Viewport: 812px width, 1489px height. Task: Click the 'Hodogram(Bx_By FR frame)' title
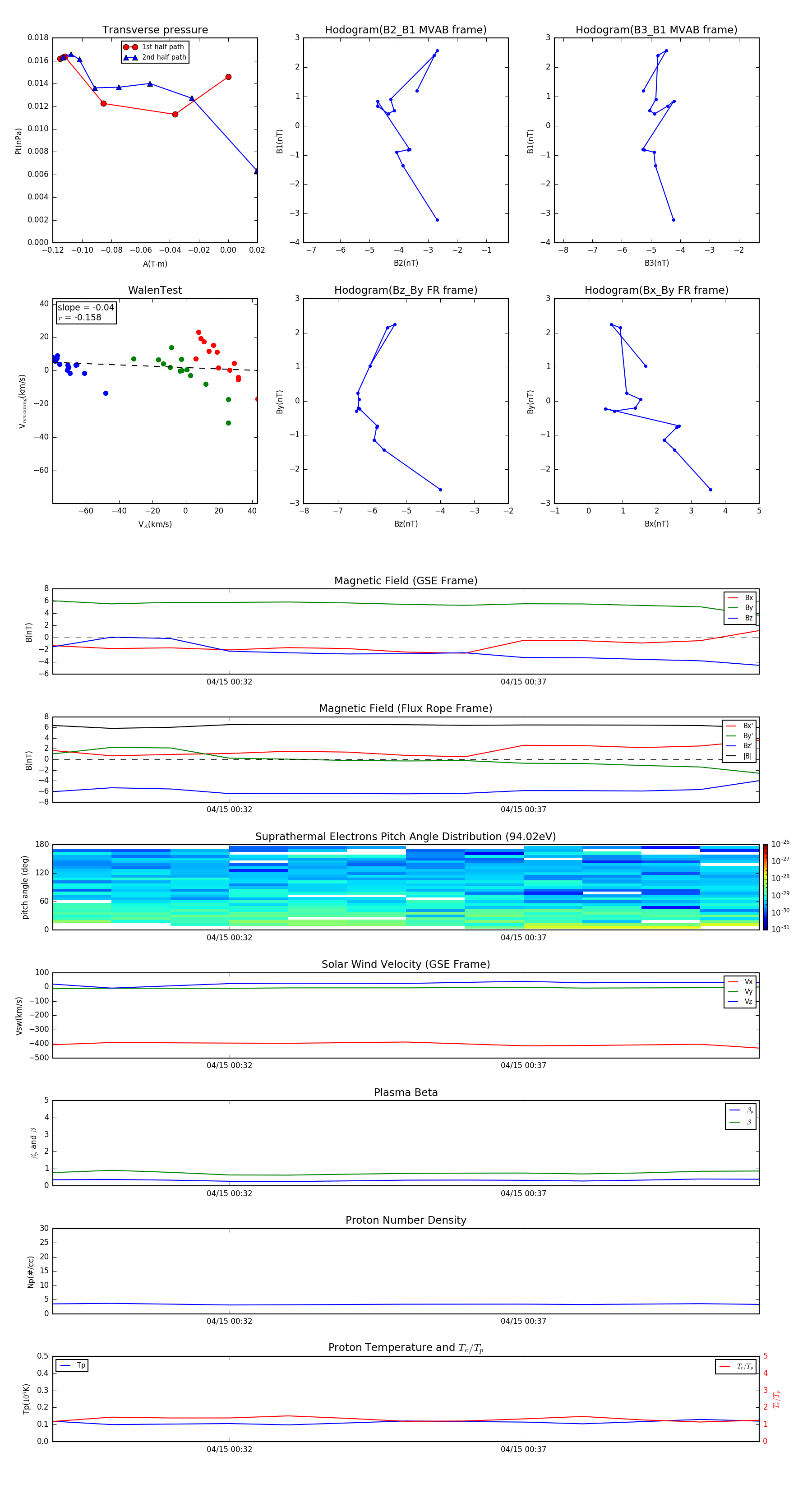tap(656, 290)
